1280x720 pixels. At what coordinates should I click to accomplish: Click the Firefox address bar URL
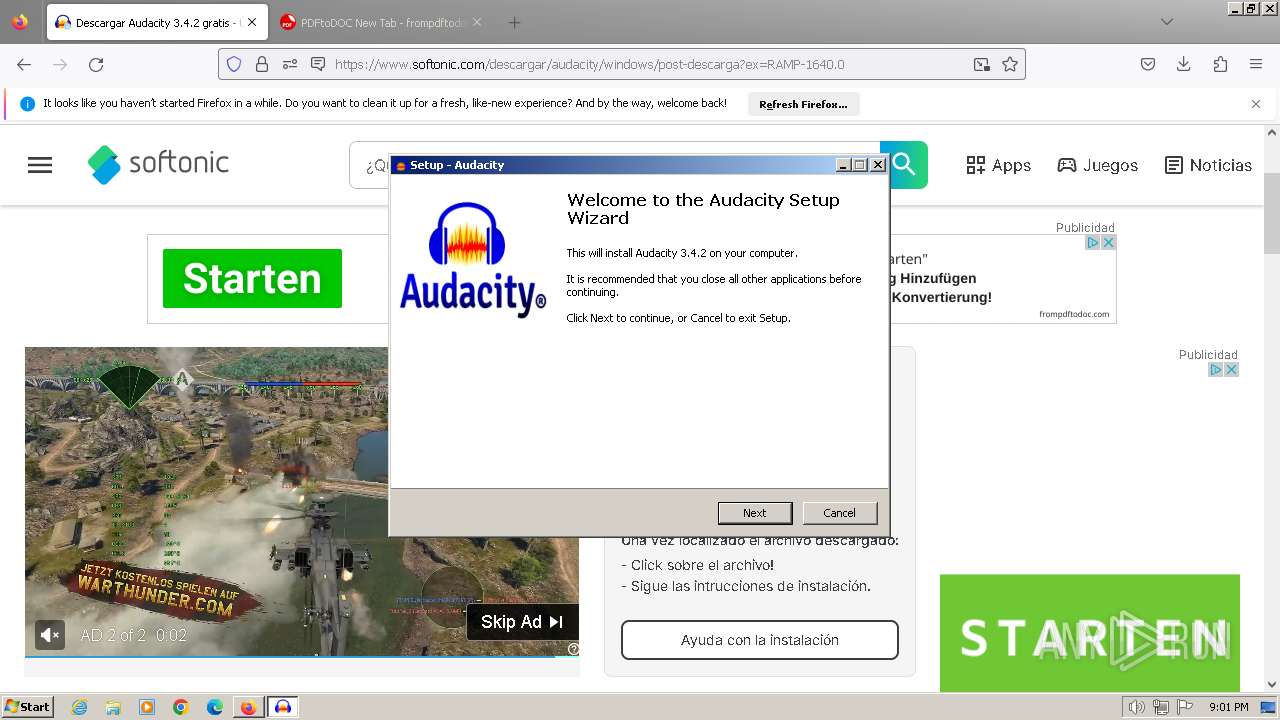click(x=590, y=64)
